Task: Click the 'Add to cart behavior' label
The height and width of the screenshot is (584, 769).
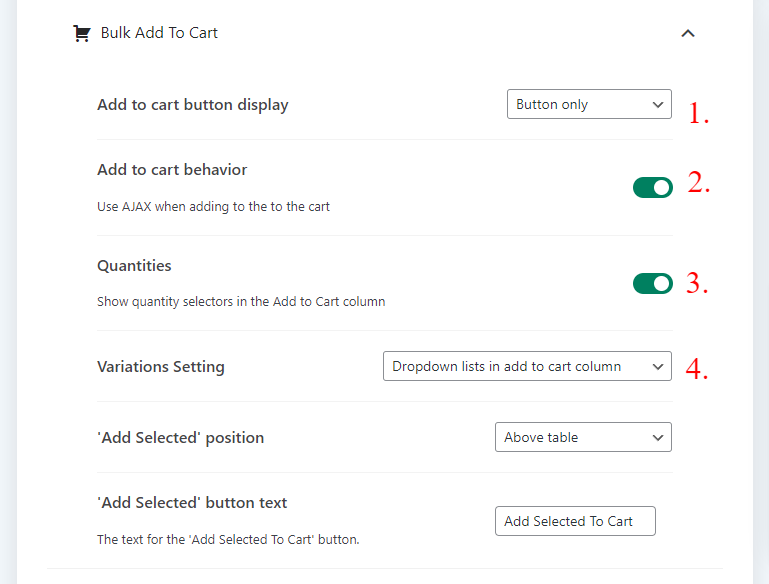Action: (x=172, y=170)
